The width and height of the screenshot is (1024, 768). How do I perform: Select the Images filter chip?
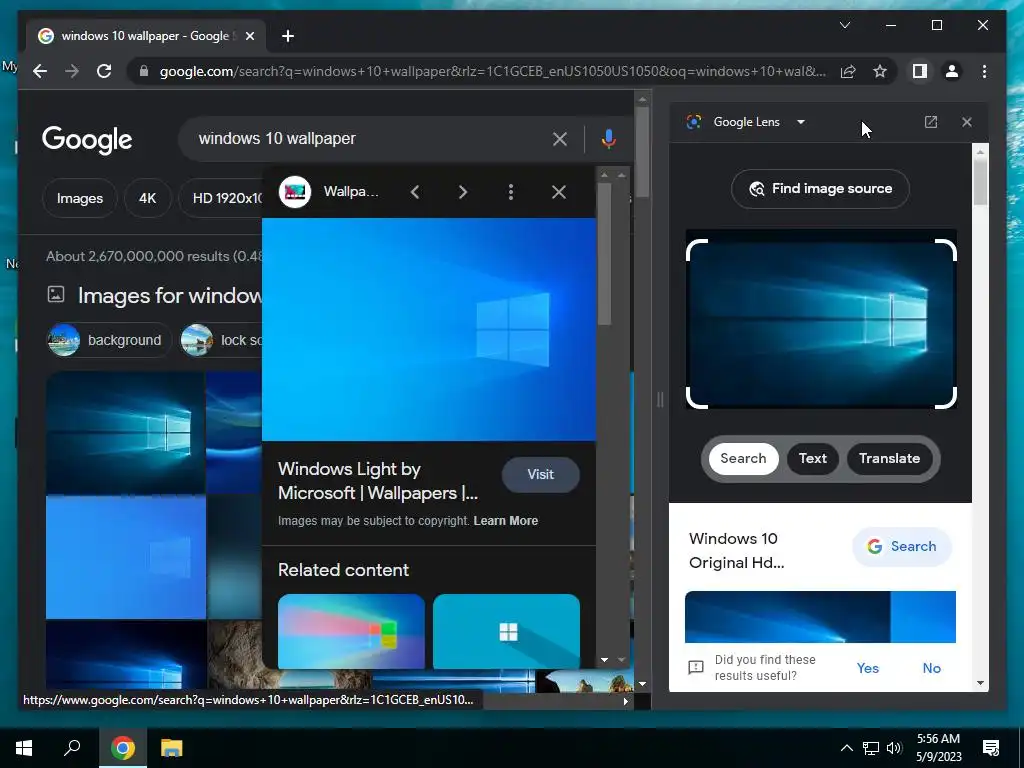[80, 198]
